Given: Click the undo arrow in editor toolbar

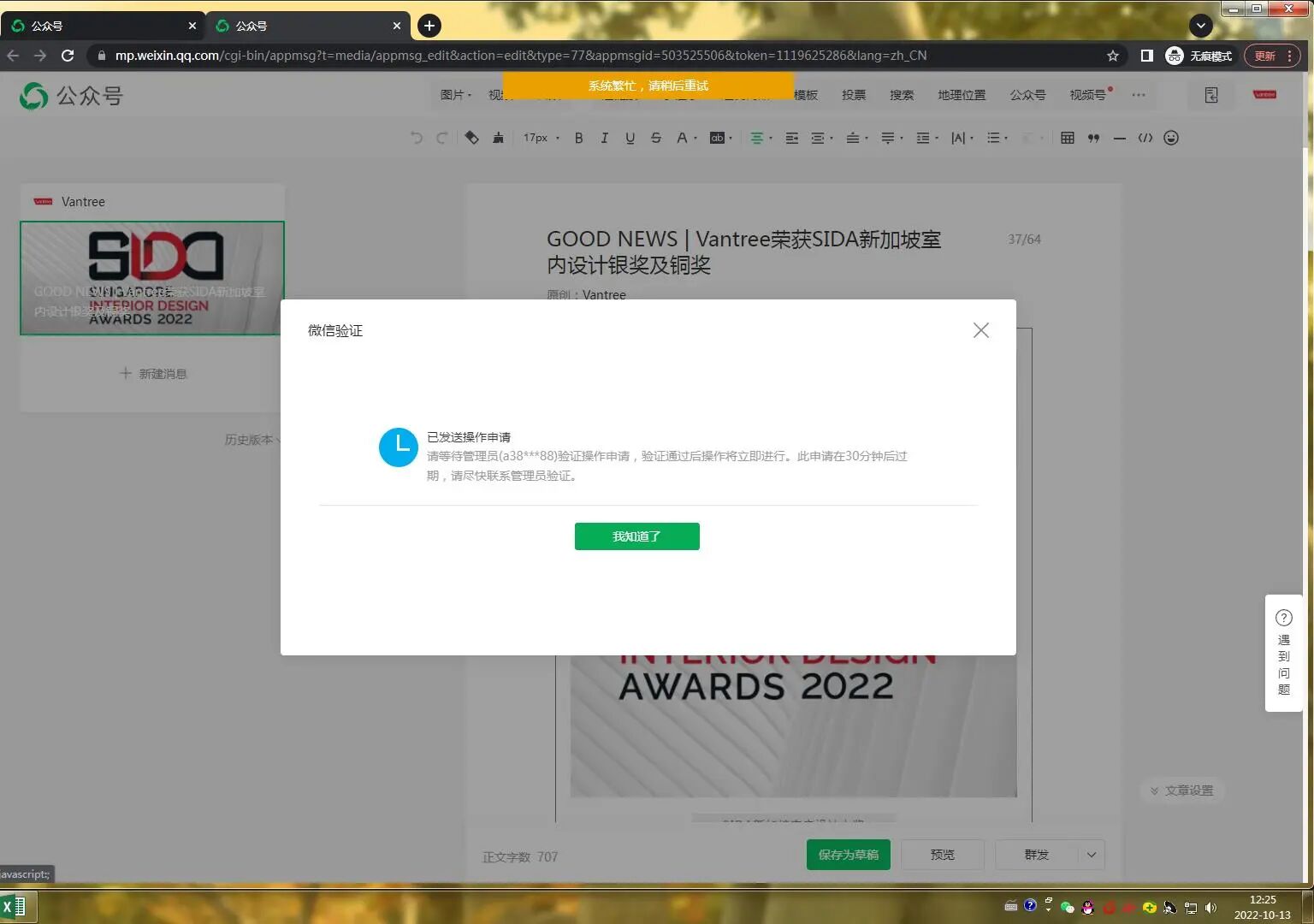Looking at the screenshot, I should pos(416,138).
